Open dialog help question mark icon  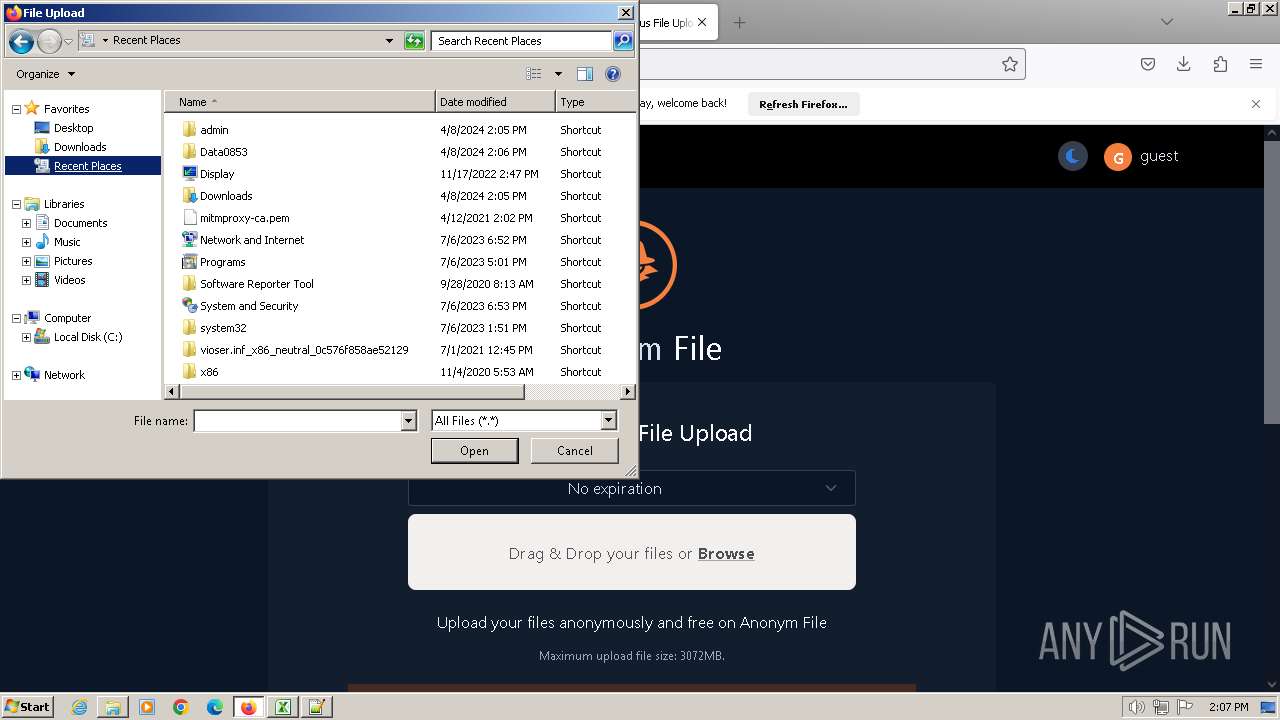tap(613, 74)
